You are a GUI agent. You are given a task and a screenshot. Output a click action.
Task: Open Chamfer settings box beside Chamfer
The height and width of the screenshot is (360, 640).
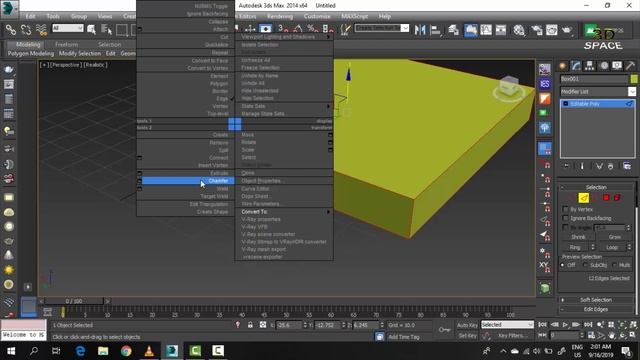[140, 181]
